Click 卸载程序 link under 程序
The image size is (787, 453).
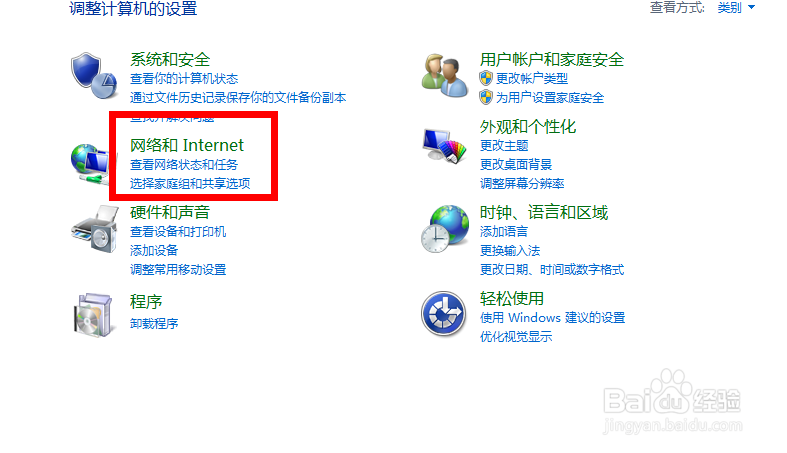154,324
